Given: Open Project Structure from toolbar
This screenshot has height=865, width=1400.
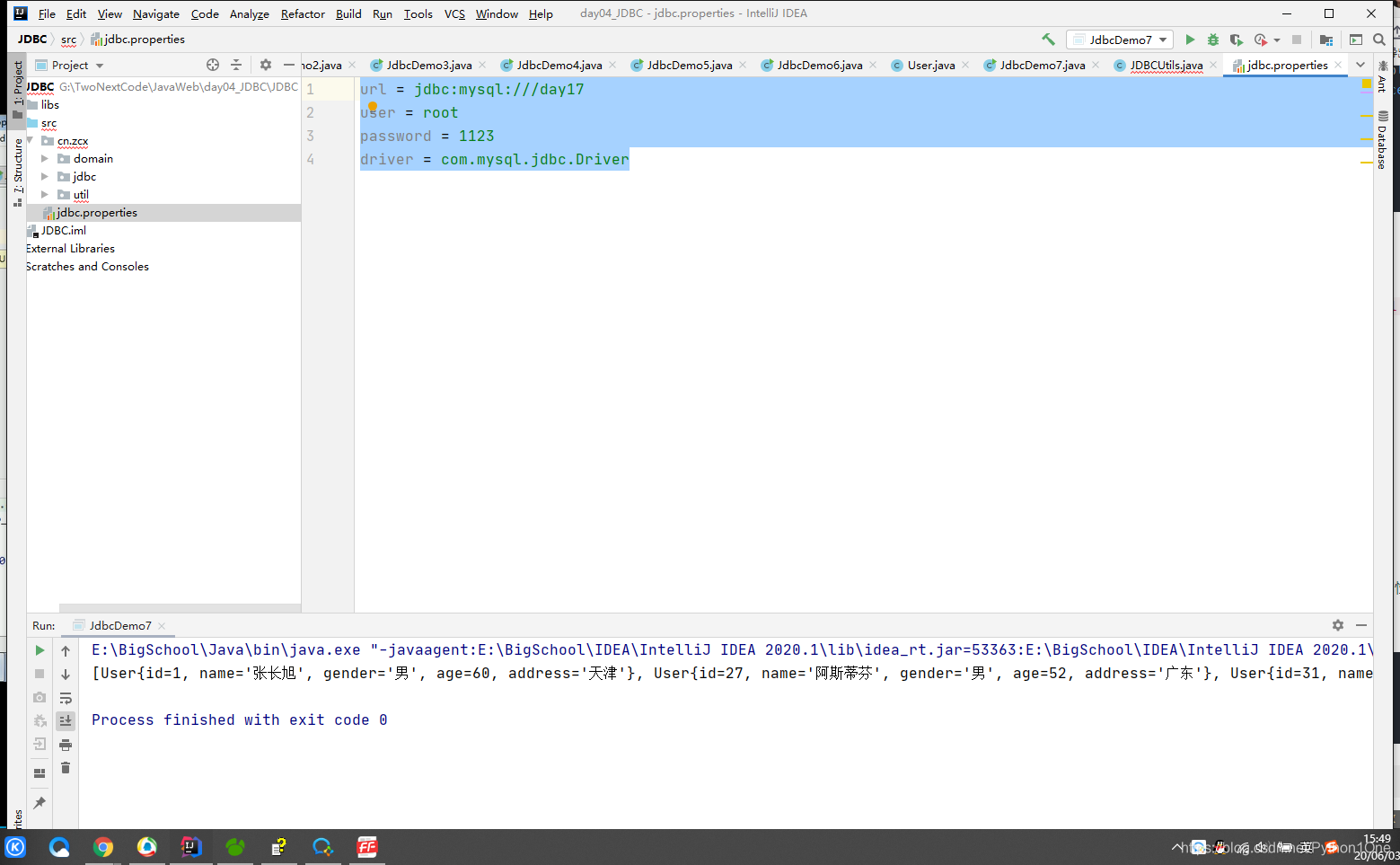Looking at the screenshot, I should (1326, 40).
